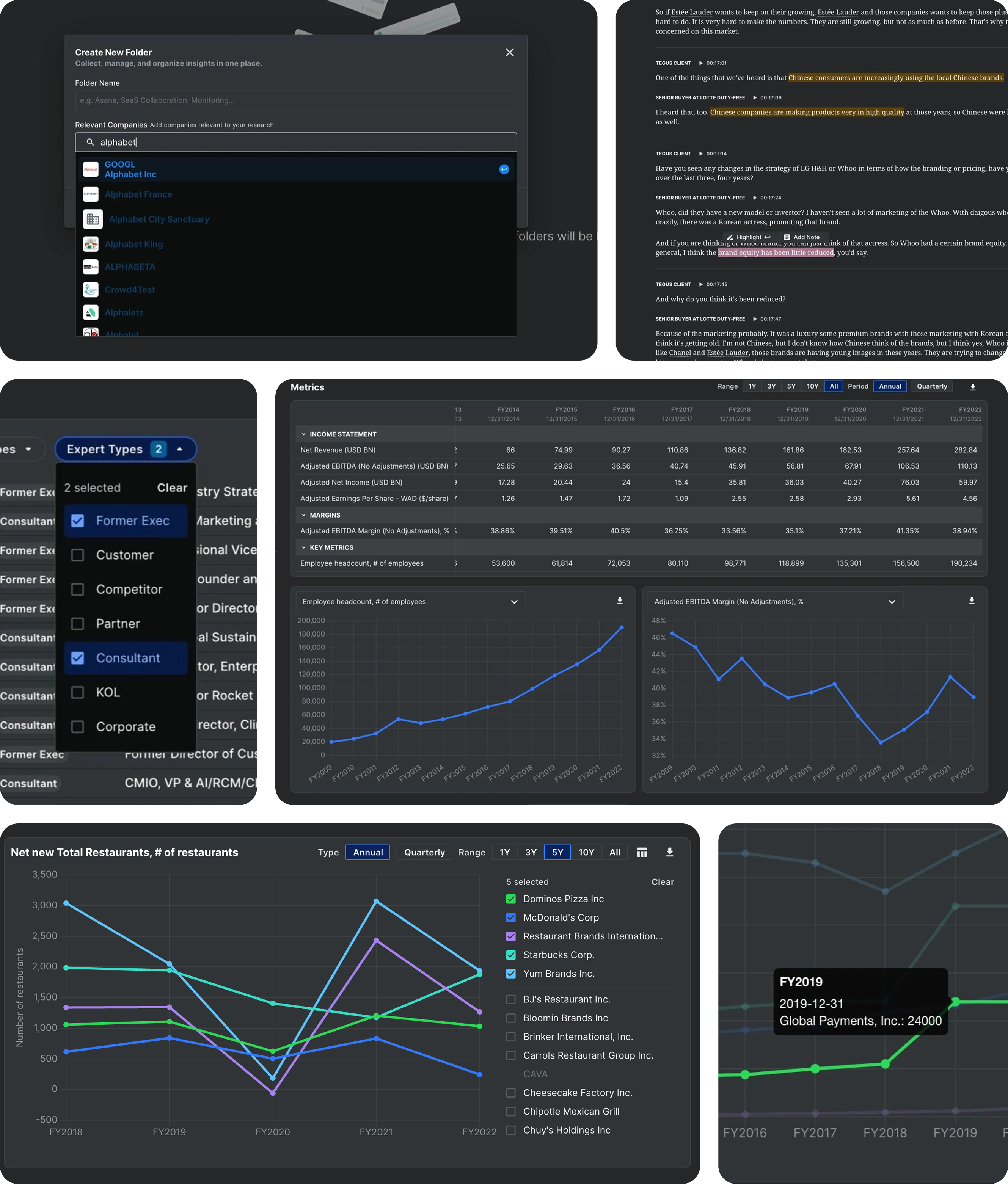
Task: Enable the Chipotle Mexican Grill checkbox
Action: (x=511, y=1111)
